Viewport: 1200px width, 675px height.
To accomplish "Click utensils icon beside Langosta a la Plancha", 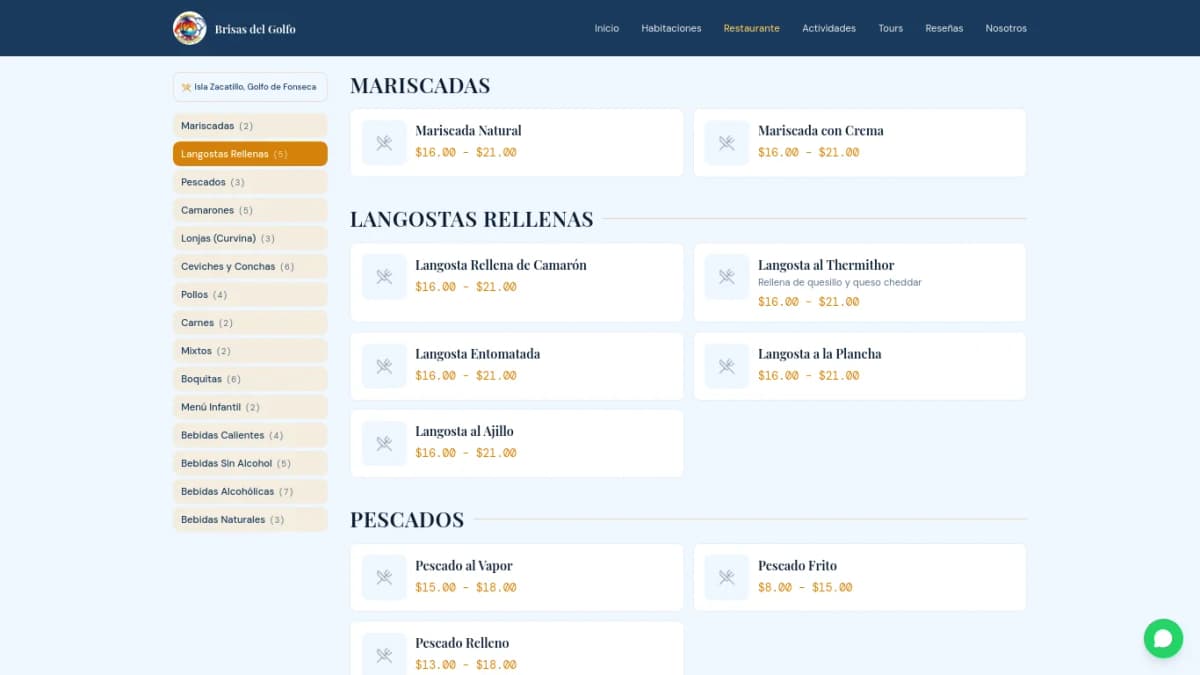I will coord(727,366).
